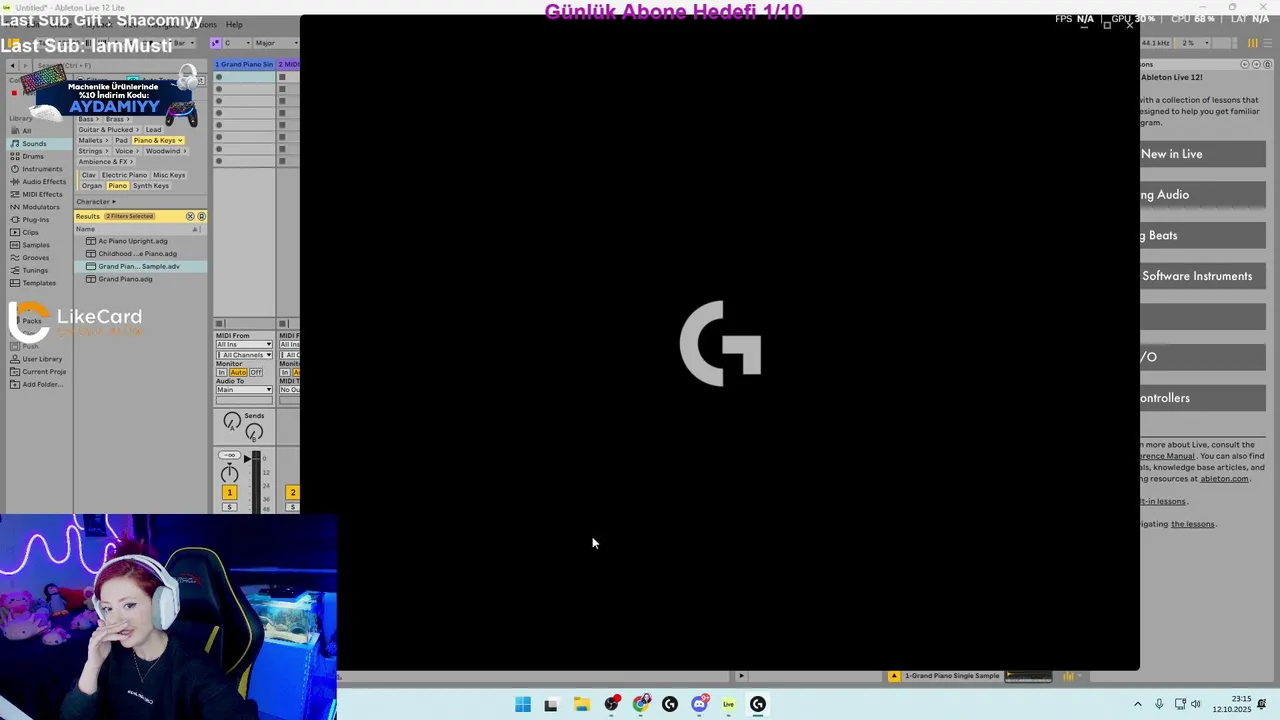This screenshot has height=720, width=1280.
Task: Select the 1 Grand Piano track header
Action: tap(244, 64)
